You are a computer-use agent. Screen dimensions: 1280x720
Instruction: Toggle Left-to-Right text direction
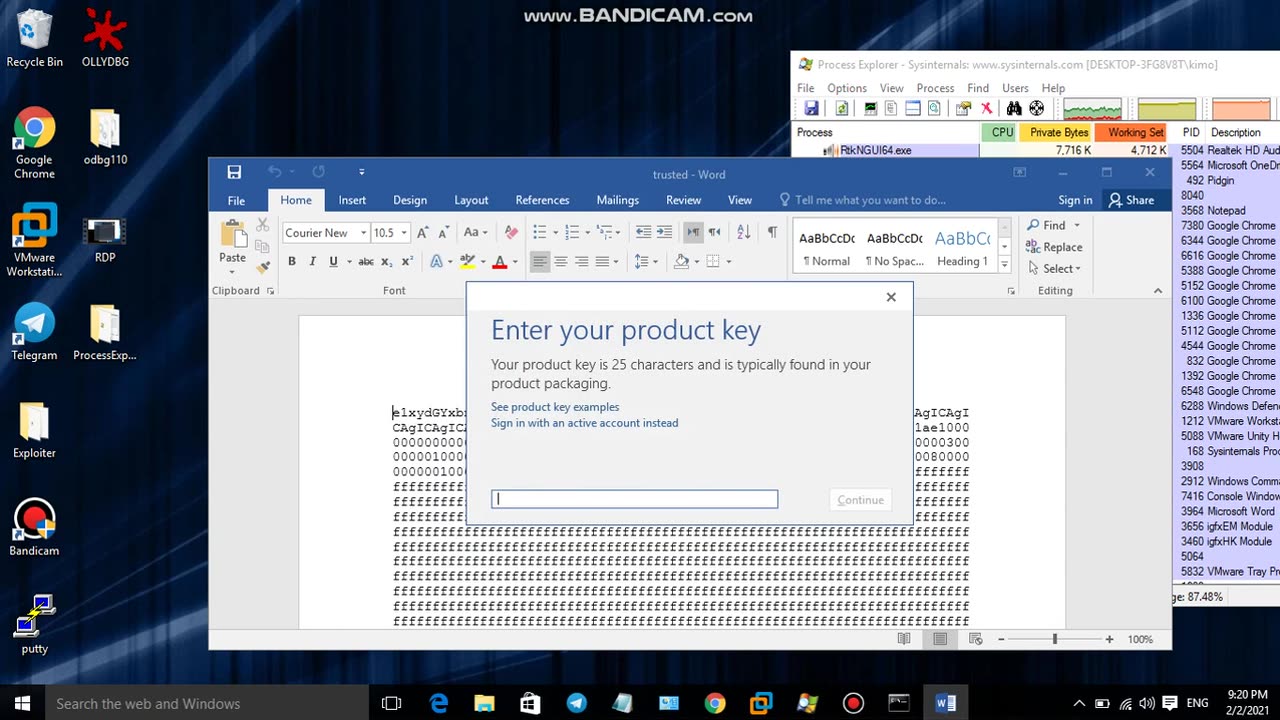(x=693, y=232)
